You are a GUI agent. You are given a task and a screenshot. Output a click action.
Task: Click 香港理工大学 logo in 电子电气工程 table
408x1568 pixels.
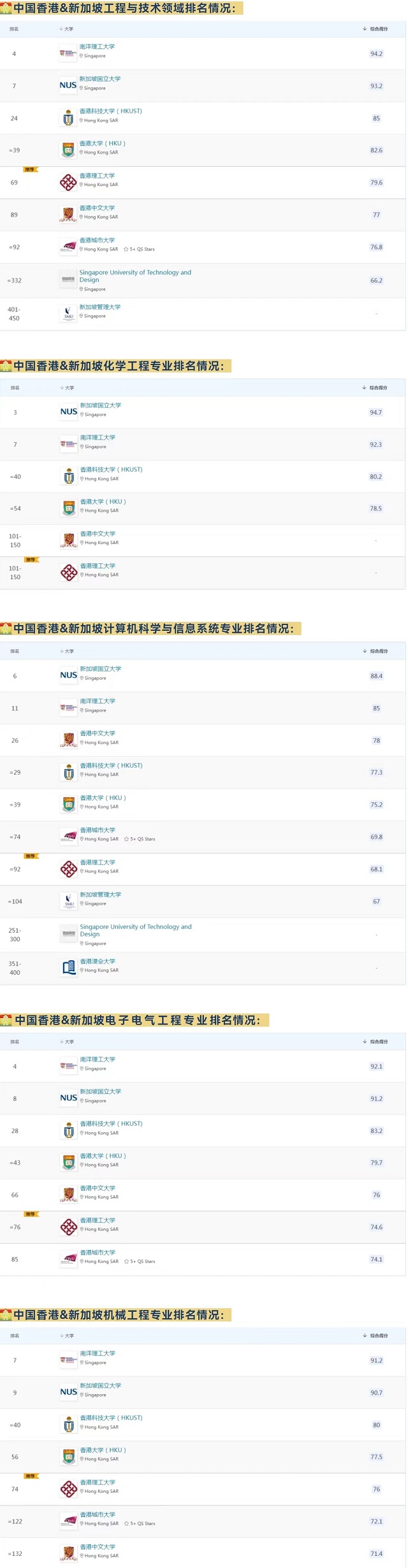point(69,1227)
